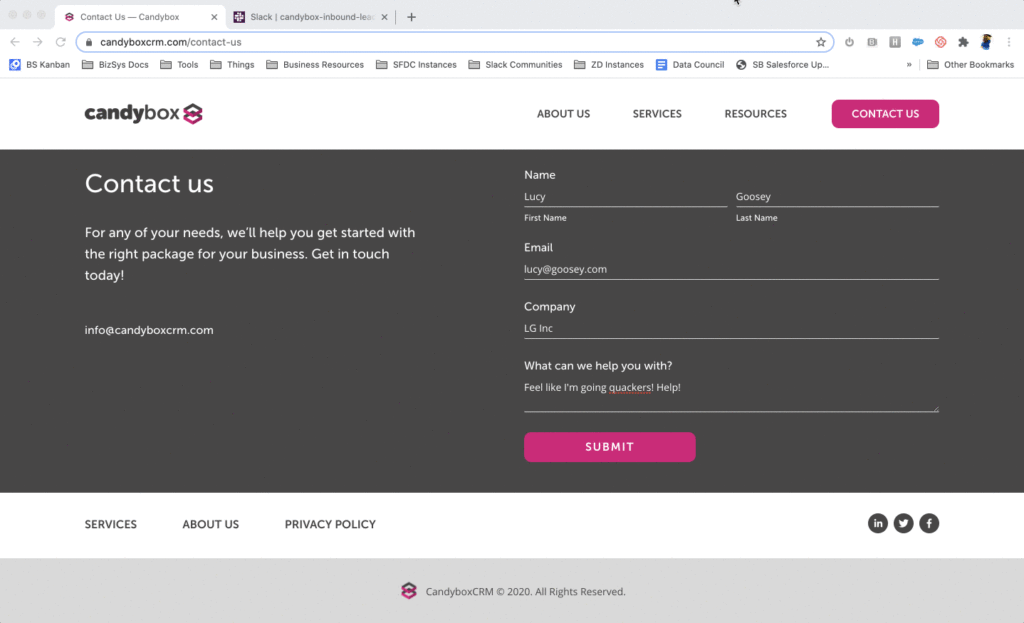Open the SB Salesforce Up... bookmark
Screen dimensions: 1024x623
pyautogui.click(x=782, y=65)
